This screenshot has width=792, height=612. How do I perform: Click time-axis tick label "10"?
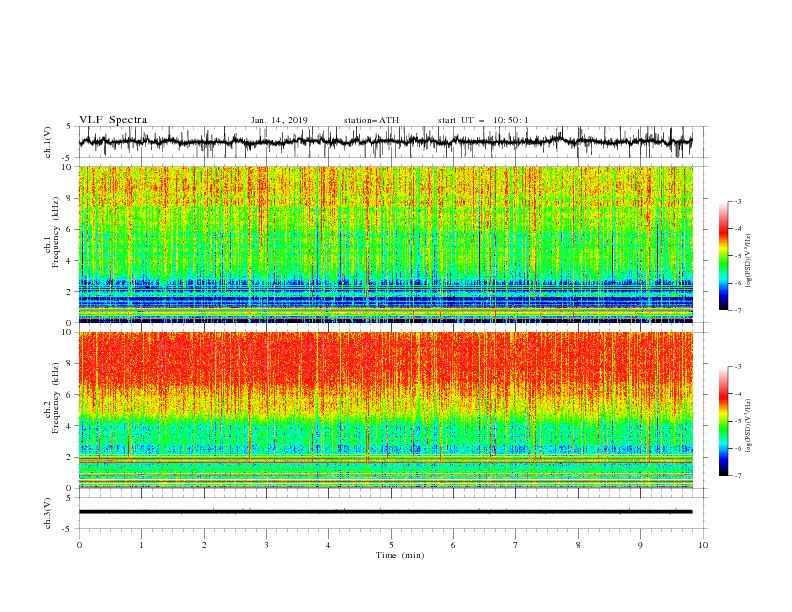(703, 545)
